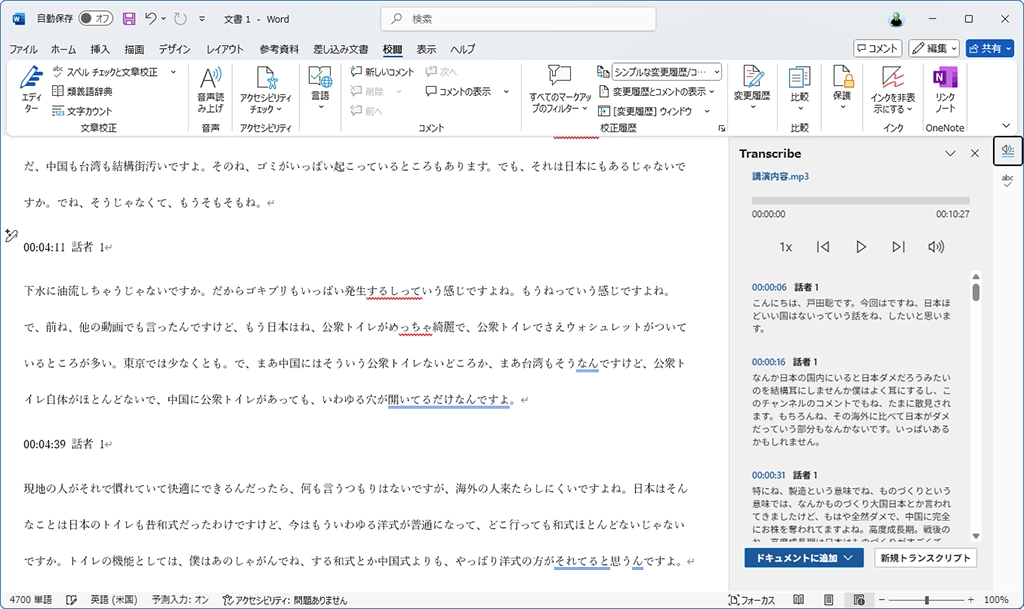This screenshot has height=609, width=1024.
Task: Toggle Focus (フォーカス) mode in status bar
Action: click(751, 600)
